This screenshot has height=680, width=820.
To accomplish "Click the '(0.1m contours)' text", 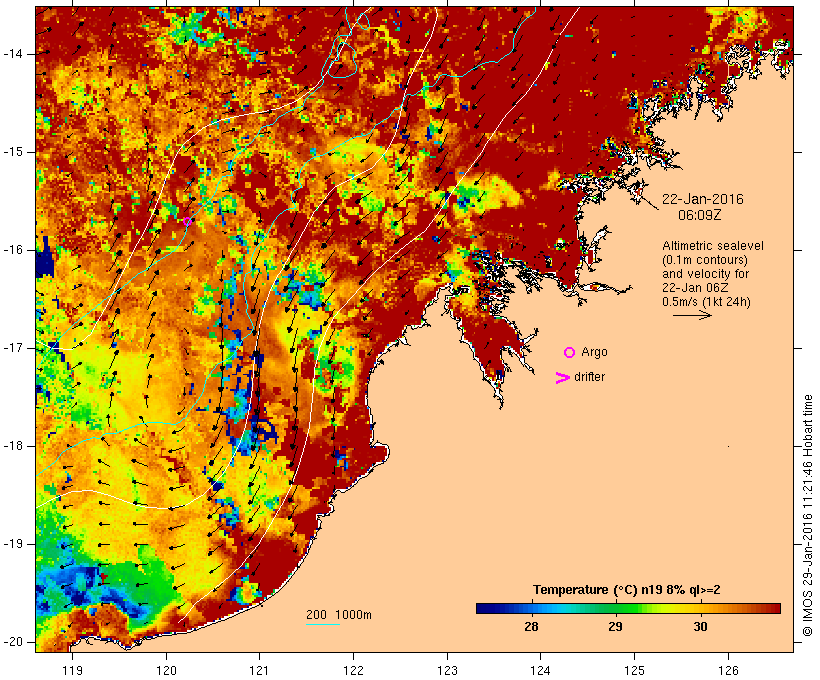I will [704, 260].
